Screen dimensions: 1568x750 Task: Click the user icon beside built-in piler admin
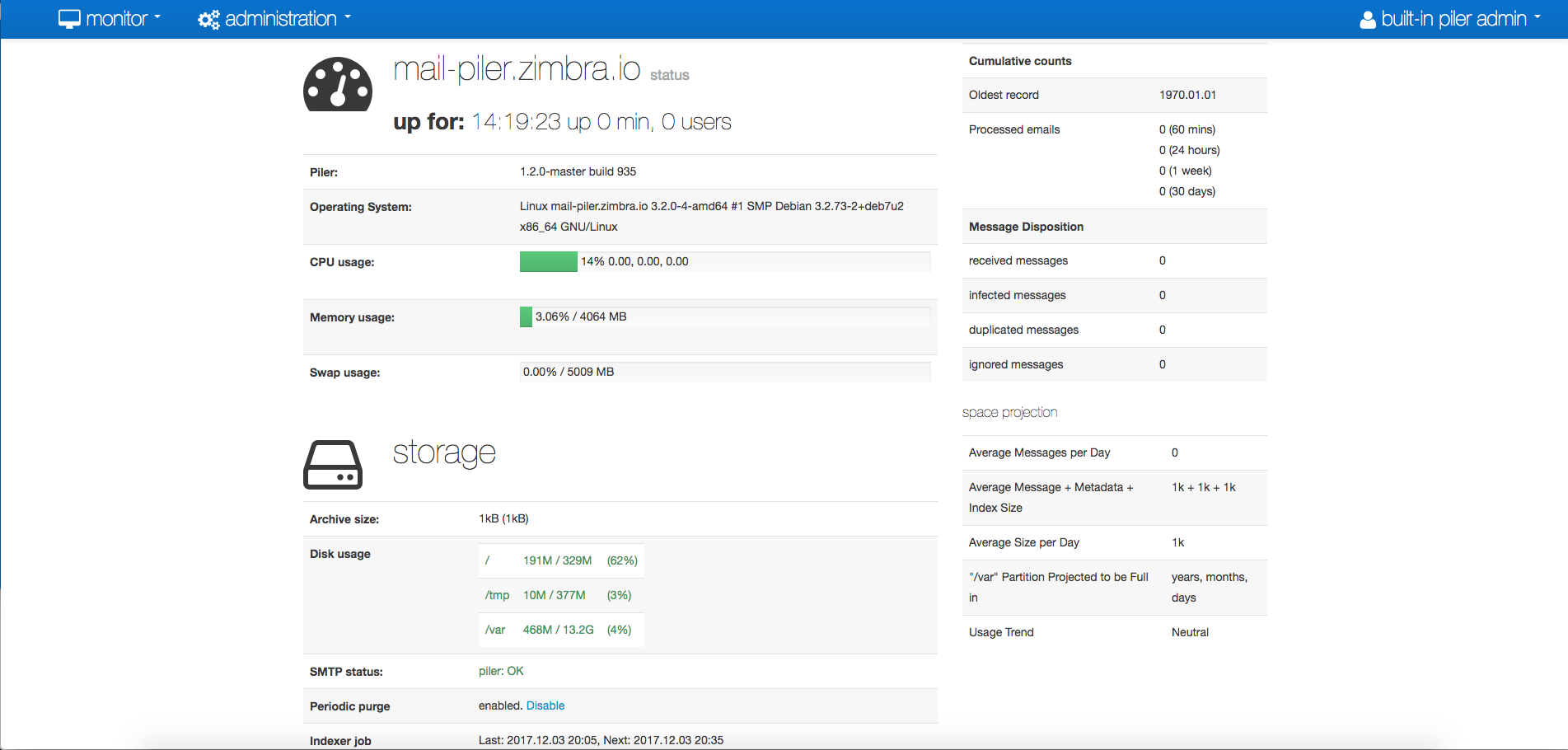[1368, 19]
